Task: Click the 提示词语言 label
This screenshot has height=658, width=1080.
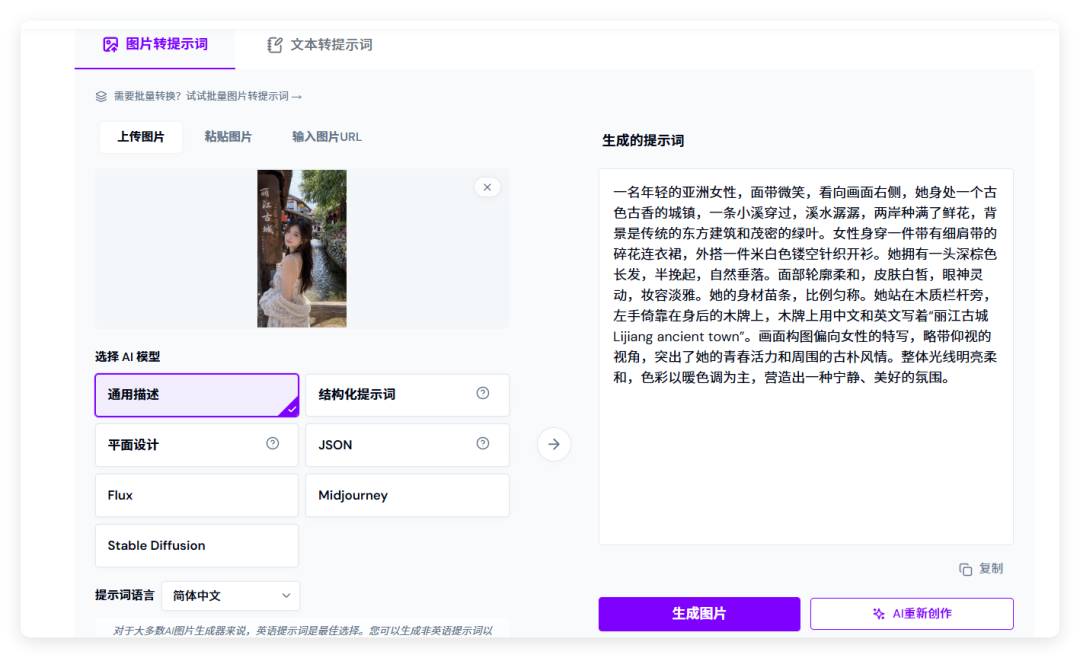Action: (x=125, y=595)
